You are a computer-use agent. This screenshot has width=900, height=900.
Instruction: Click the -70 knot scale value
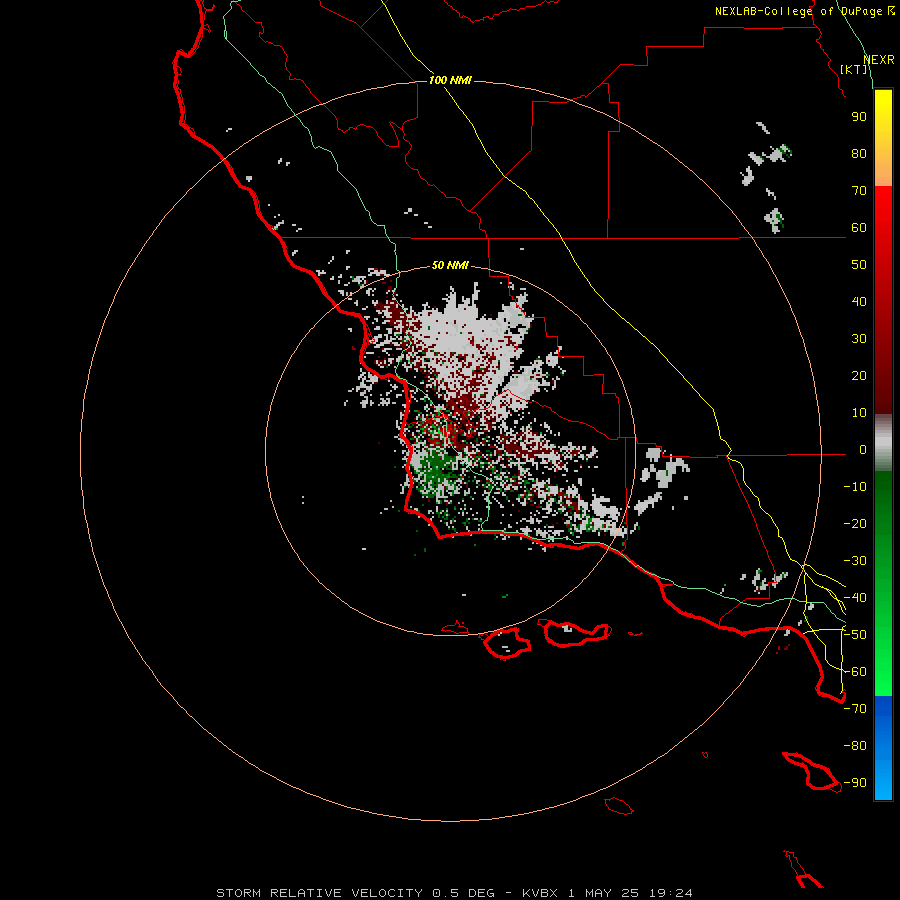pyautogui.click(x=855, y=709)
